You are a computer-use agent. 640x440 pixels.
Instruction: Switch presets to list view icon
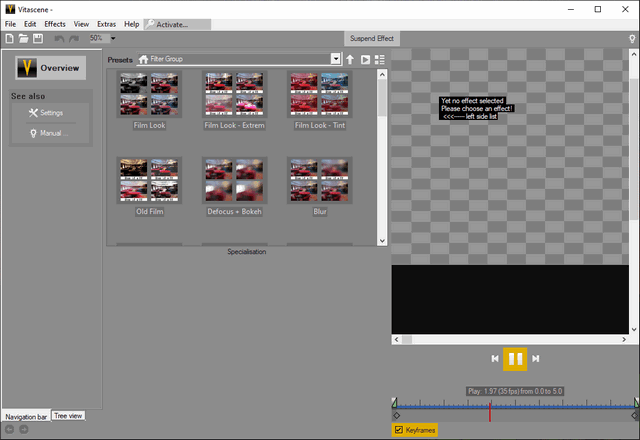(x=380, y=59)
